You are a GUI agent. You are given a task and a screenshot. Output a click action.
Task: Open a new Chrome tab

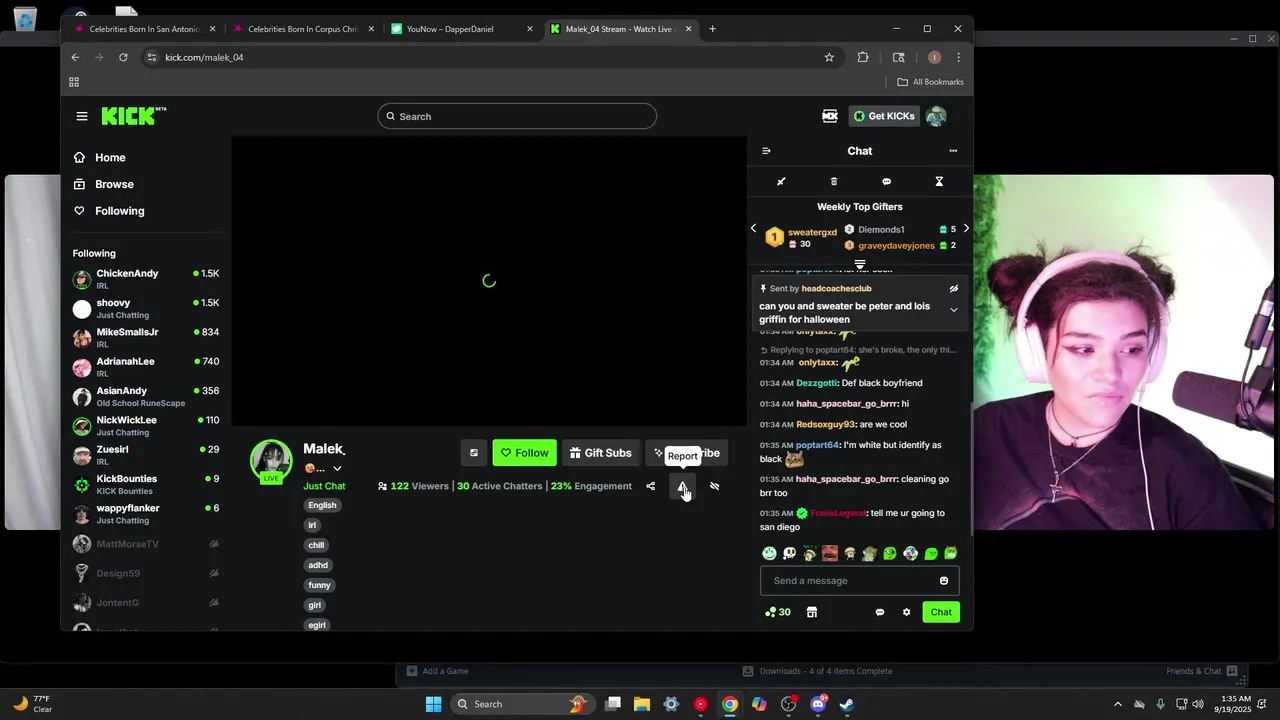(712, 29)
